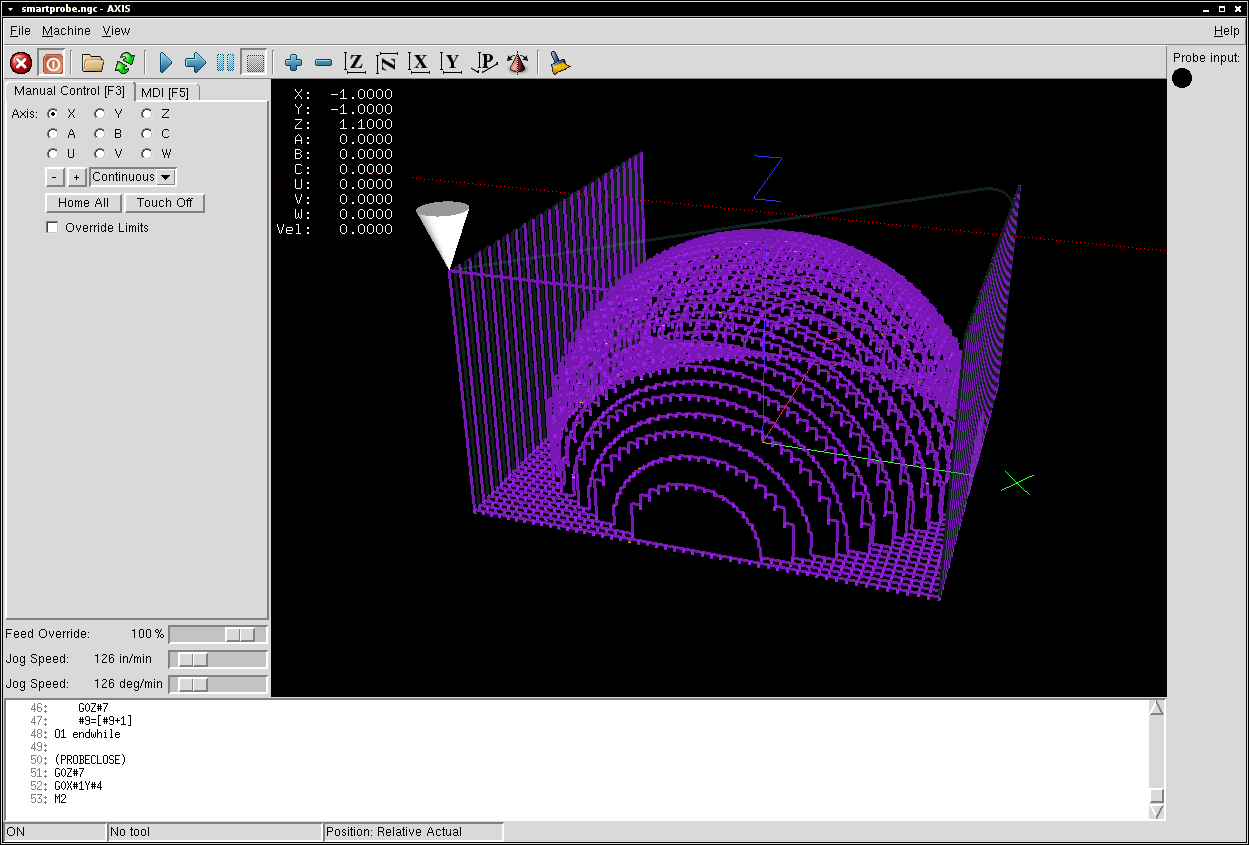Image resolution: width=1249 pixels, height=845 pixels.
Task: Enable Override Limits checkbox
Action: [53, 228]
